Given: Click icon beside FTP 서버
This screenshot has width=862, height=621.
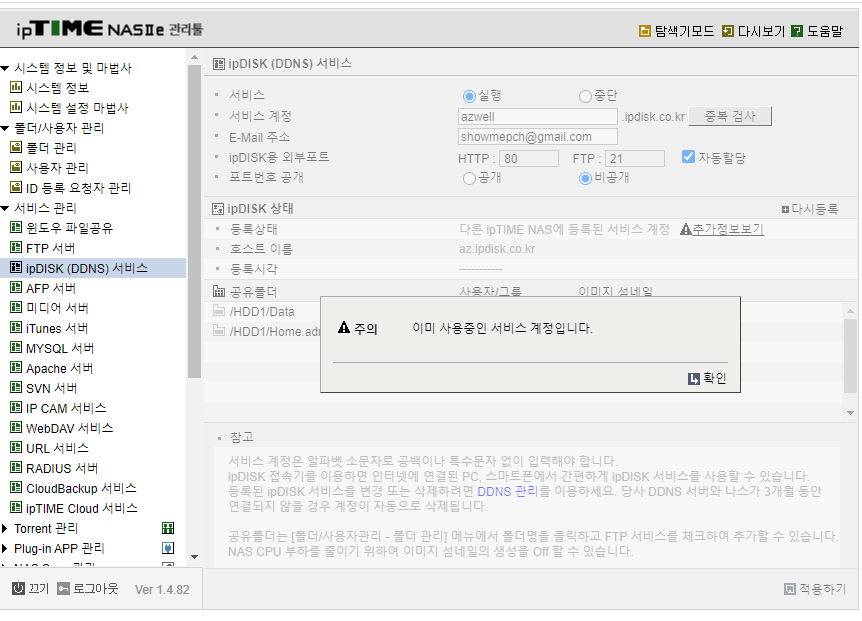Looking at the screenshot, I should click(16, 247).
